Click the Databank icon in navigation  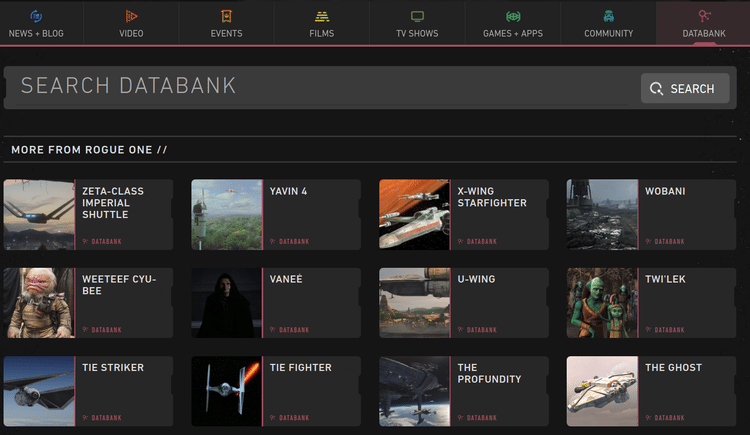704,16
